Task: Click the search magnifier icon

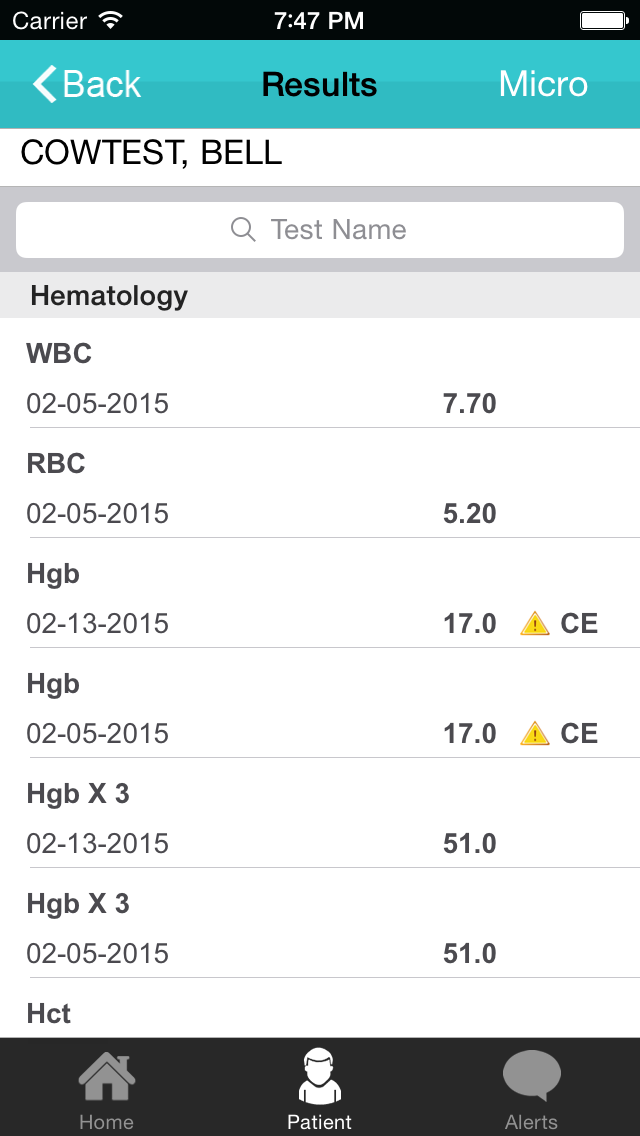Action: 244,230
